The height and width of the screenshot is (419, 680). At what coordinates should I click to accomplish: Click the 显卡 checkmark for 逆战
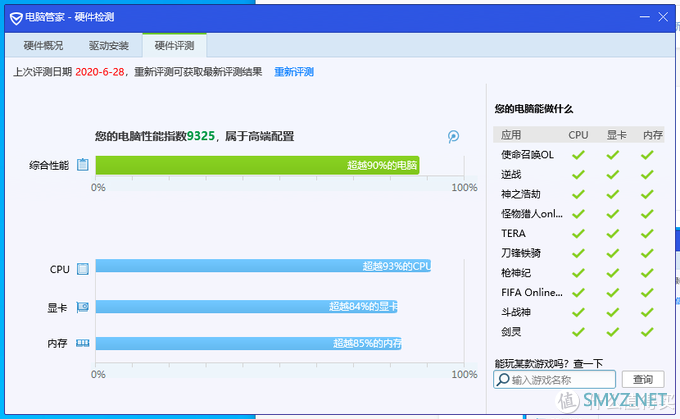[613, 174]
